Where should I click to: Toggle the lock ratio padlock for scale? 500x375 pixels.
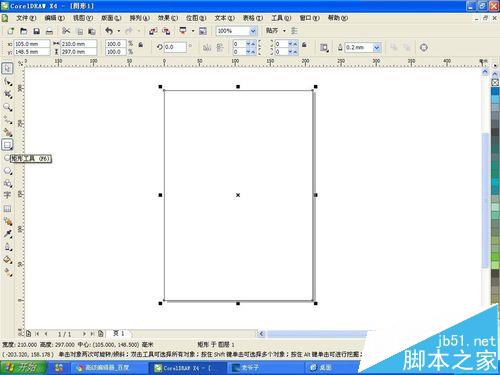tap(141, 44)
